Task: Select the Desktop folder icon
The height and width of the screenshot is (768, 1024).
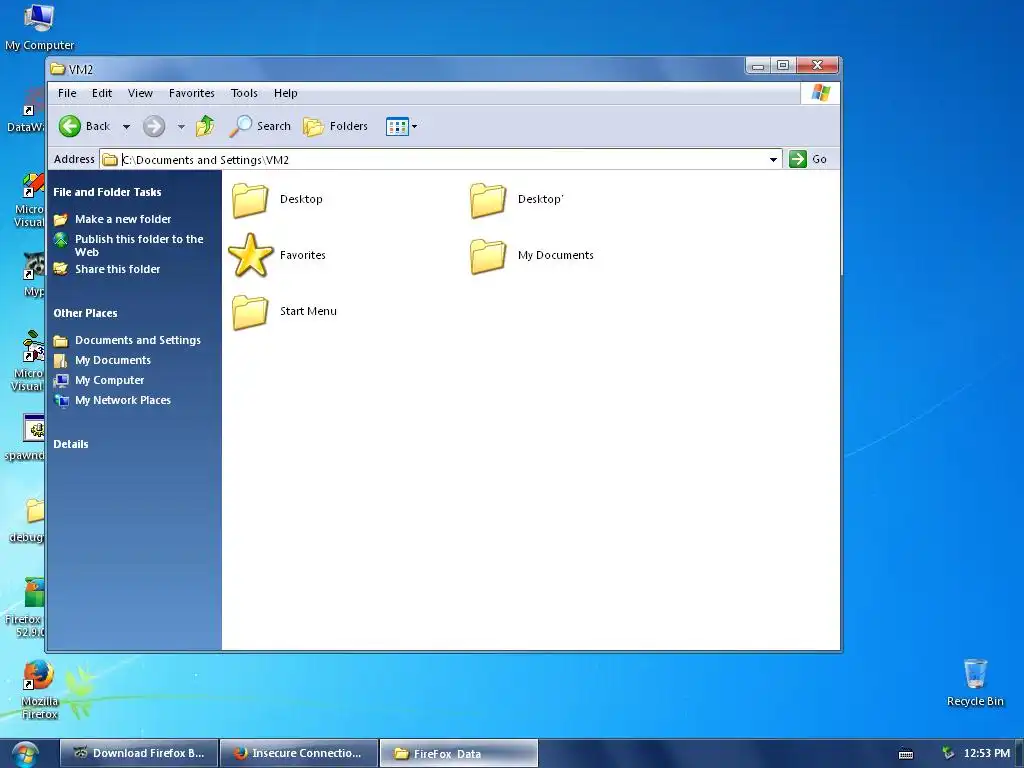Action: click(250, 199)
